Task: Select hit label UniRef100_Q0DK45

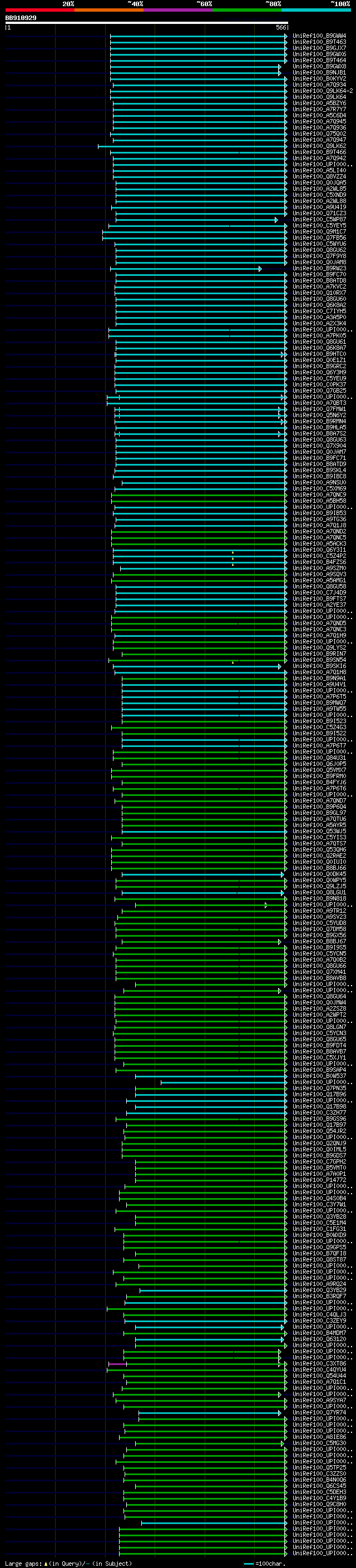Action: pyautogui.click(x=319, y=874)
